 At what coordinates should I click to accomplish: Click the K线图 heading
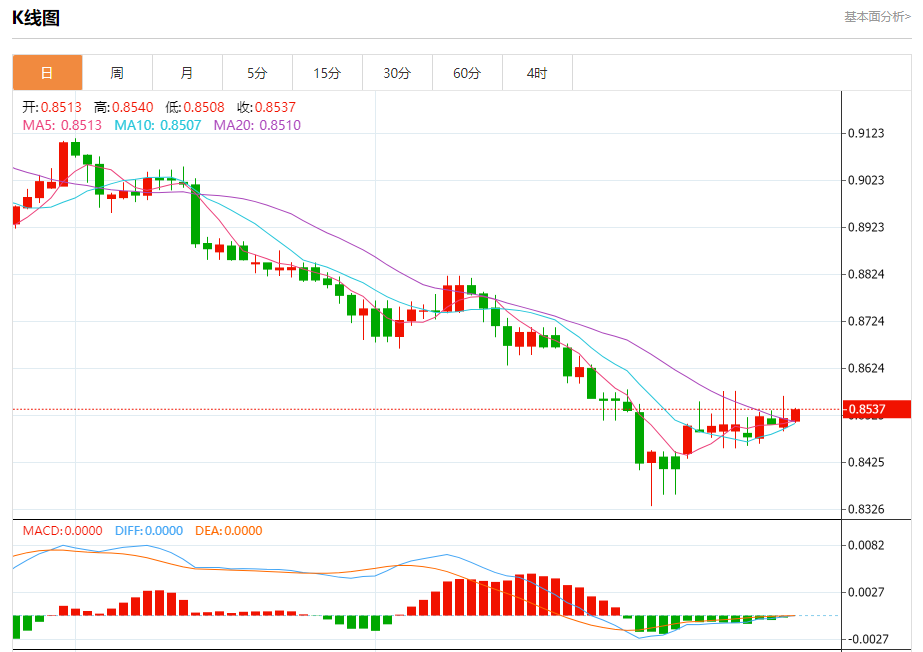coord(36,18)
